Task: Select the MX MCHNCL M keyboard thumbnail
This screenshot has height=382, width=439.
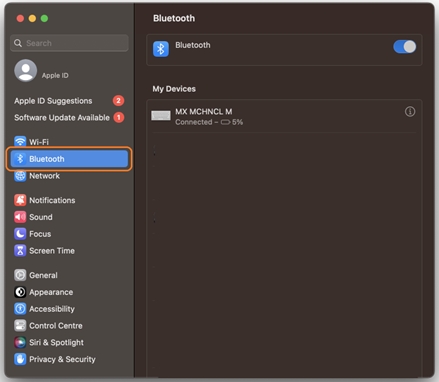Action: coord(161,116)
